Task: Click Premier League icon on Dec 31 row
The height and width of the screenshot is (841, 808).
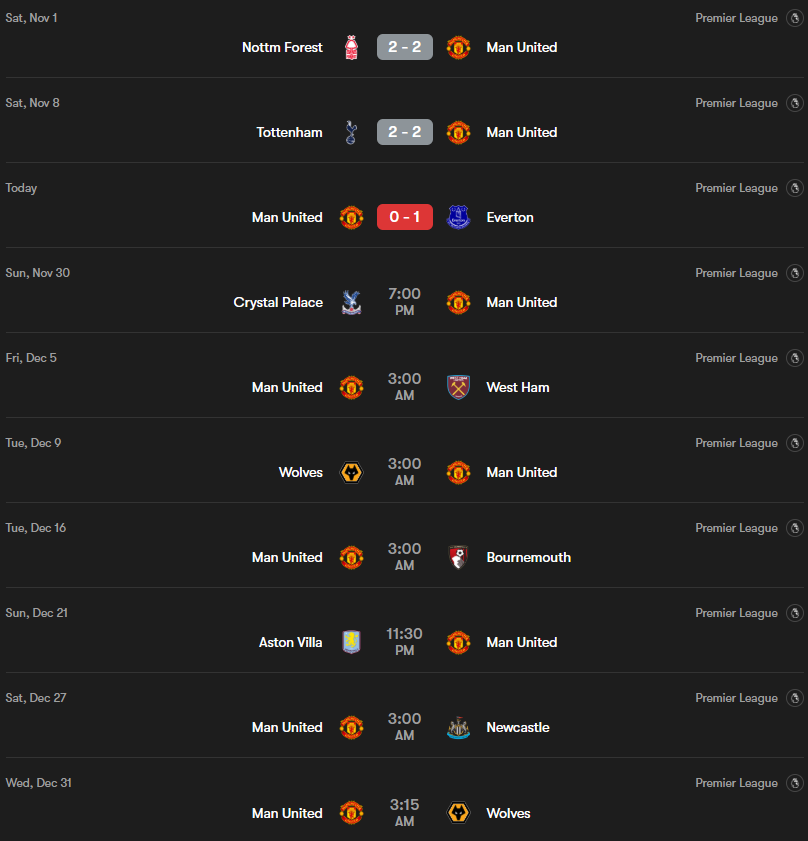Action: point(795,783)
